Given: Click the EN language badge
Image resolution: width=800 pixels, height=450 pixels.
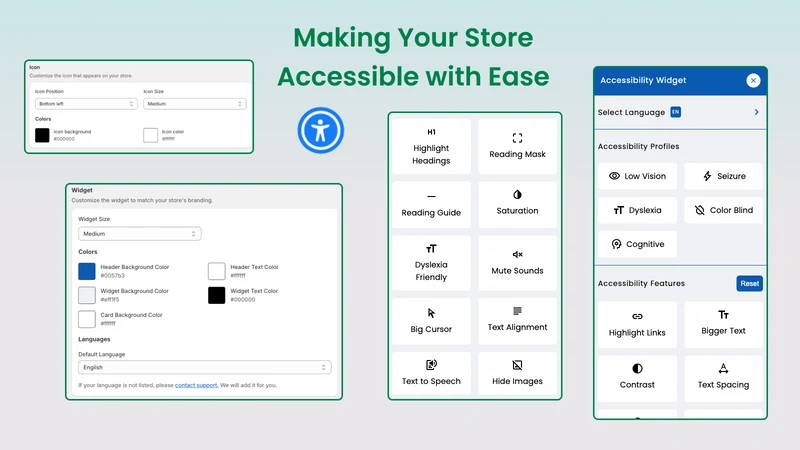Looking at the screenshot, I should (676, 112).
